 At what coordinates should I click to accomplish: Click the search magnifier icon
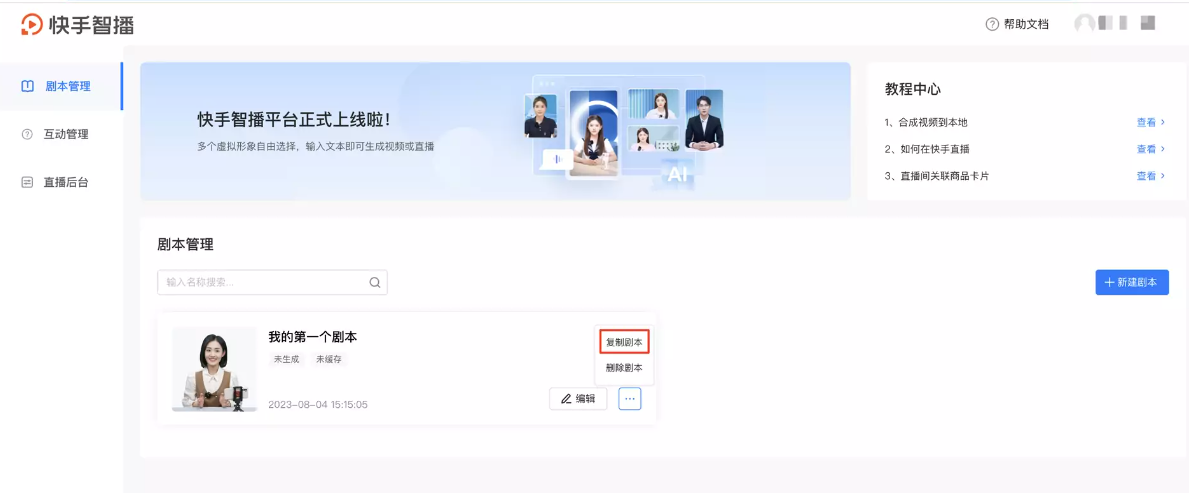pos(375,282)
